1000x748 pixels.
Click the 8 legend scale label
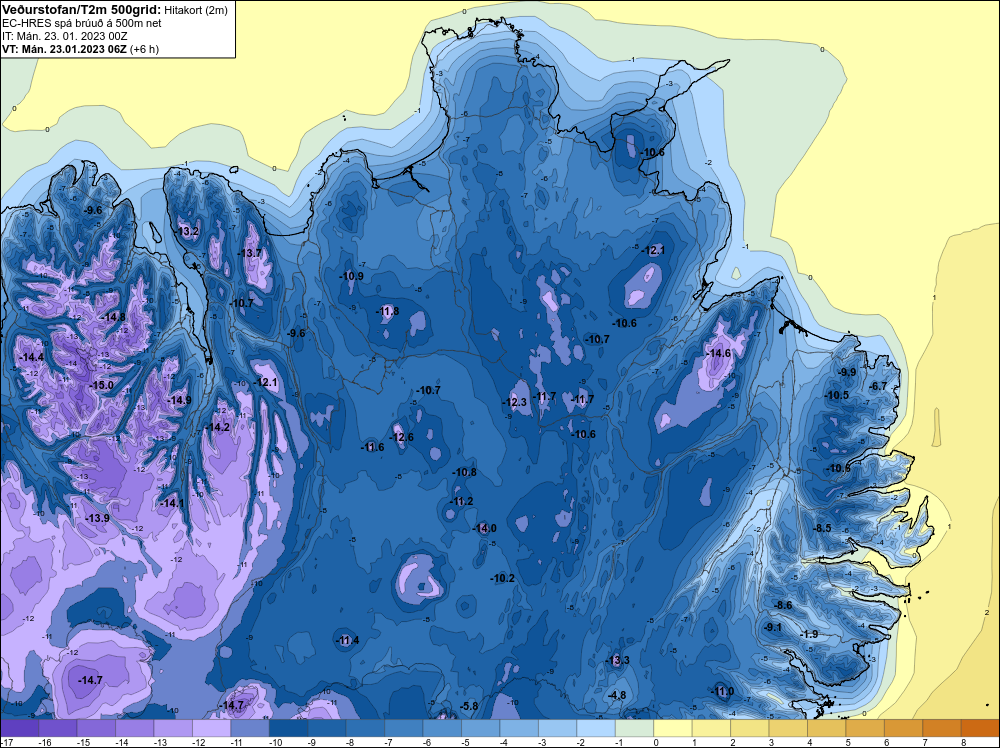[963, 742]
